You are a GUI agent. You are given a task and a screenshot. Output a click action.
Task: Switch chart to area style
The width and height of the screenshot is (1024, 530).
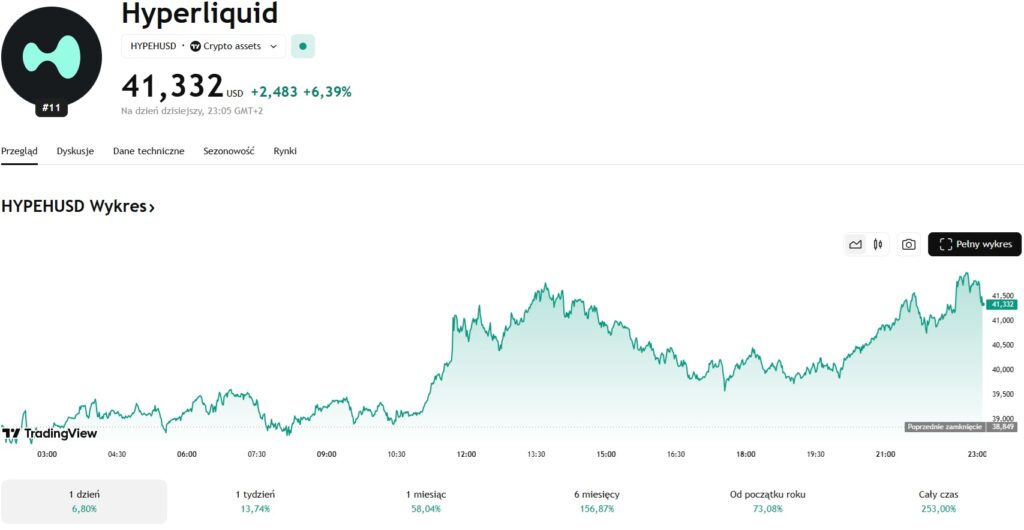(855, 244)
